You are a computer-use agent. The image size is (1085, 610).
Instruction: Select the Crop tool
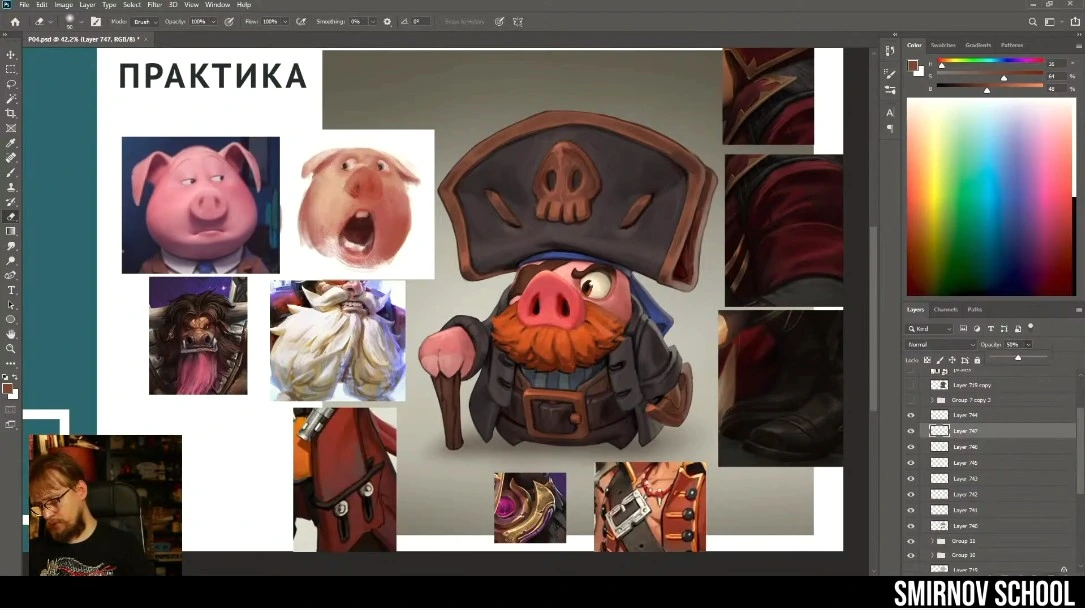pyautogui.click(x=11, y=113)
